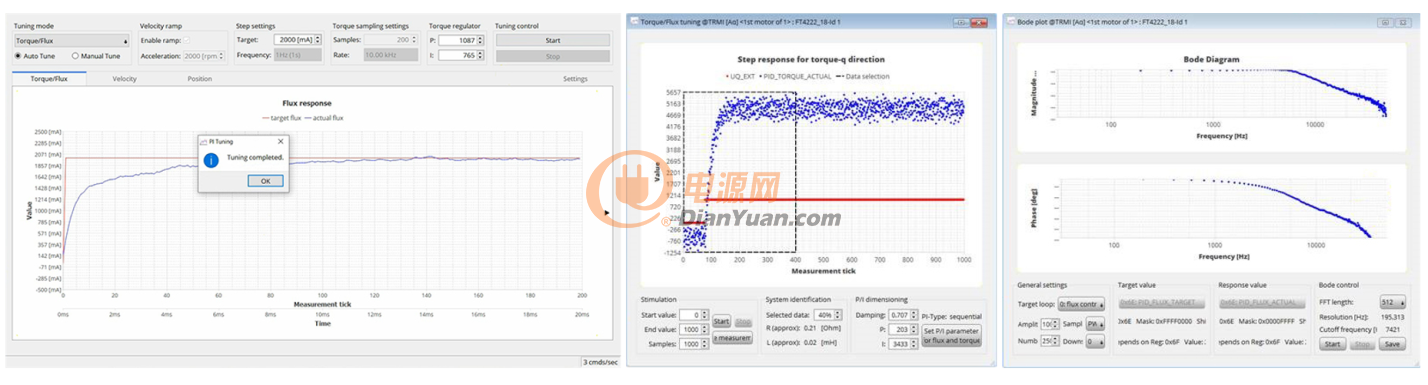Select the Manual Tune radio button

(75, 56)
